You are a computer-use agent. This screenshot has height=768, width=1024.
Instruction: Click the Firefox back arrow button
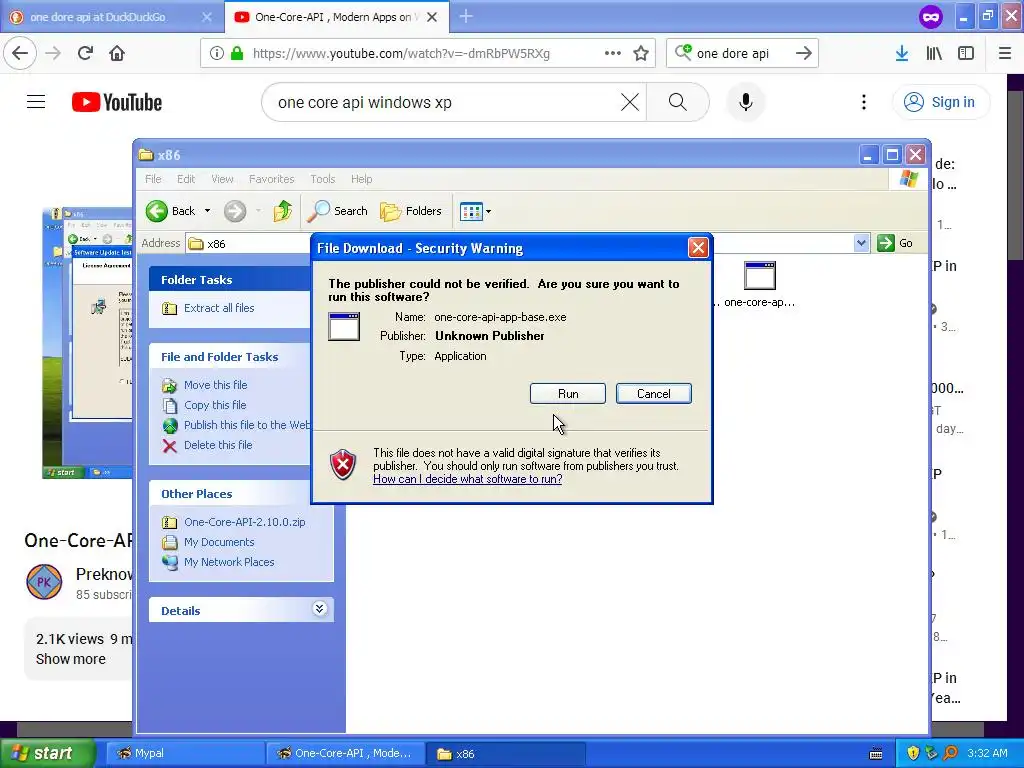(x=20, y=53)
